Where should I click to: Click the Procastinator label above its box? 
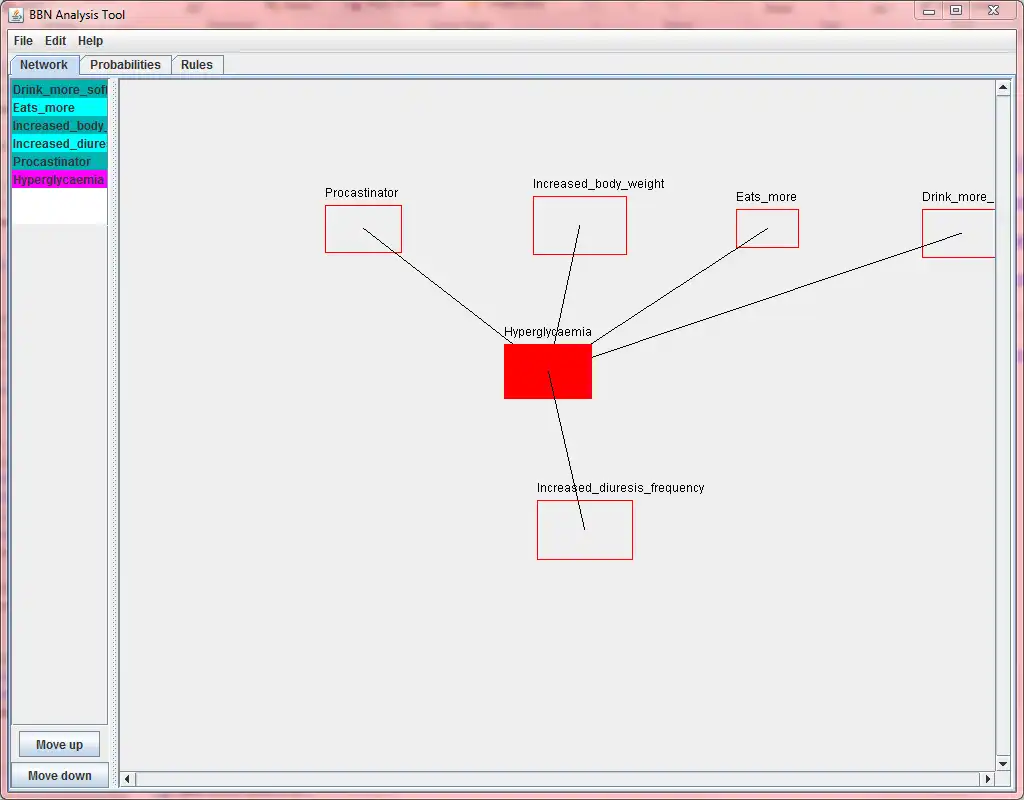(x=361, y=193)
